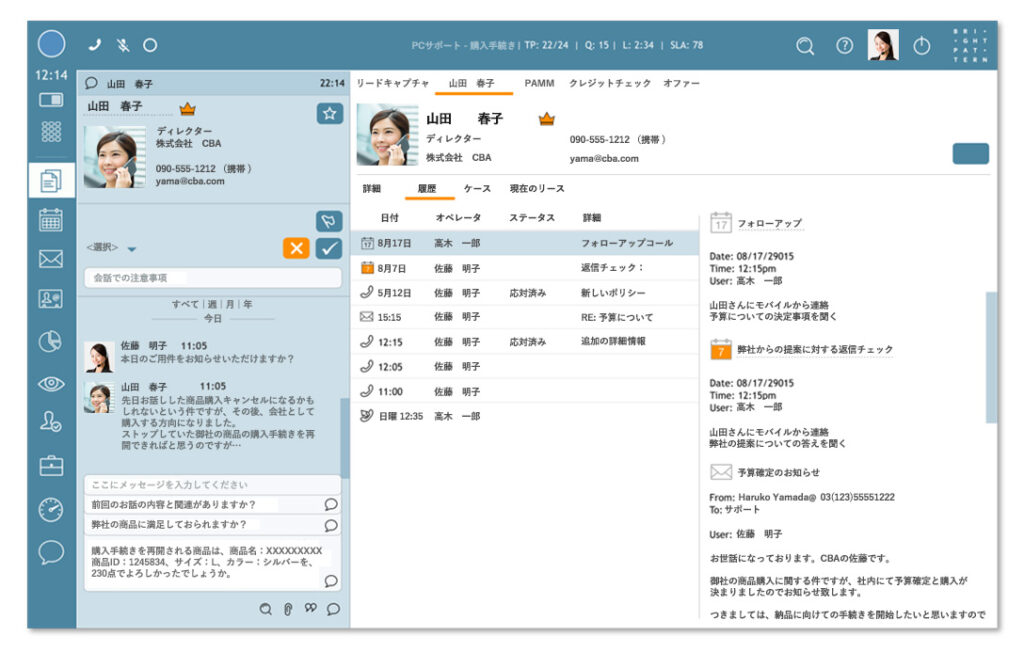Image resolution: width=1024 pixels, height=652 pixels.
Task: Switch to the ケース tab
Action: point(477,188)
